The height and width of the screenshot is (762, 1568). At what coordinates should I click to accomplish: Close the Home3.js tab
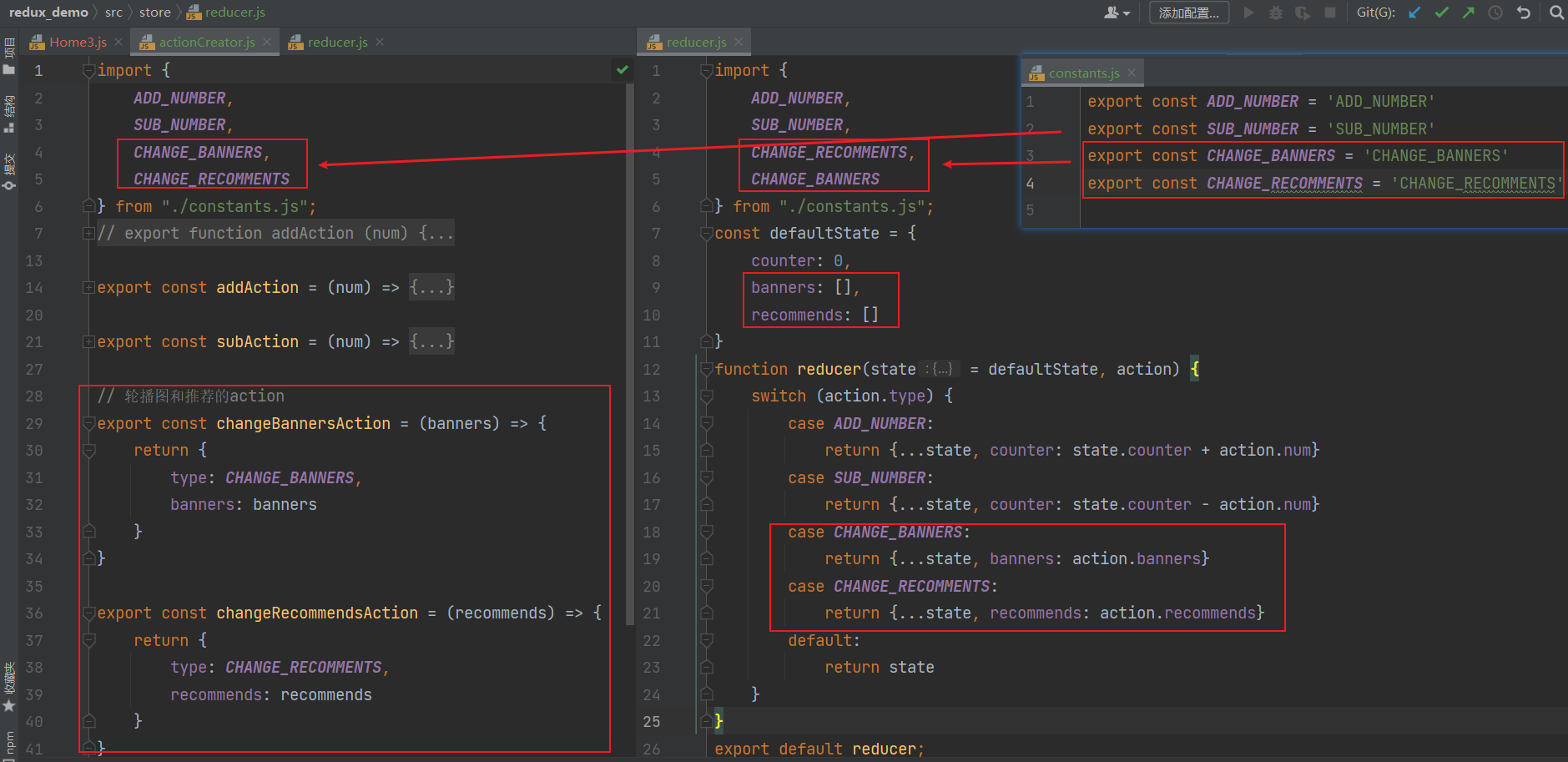pyautogui.click(x=118, y=42)
